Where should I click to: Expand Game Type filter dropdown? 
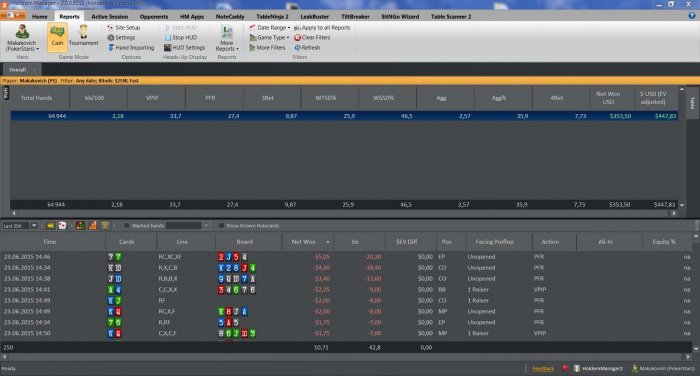click(269, 38)
